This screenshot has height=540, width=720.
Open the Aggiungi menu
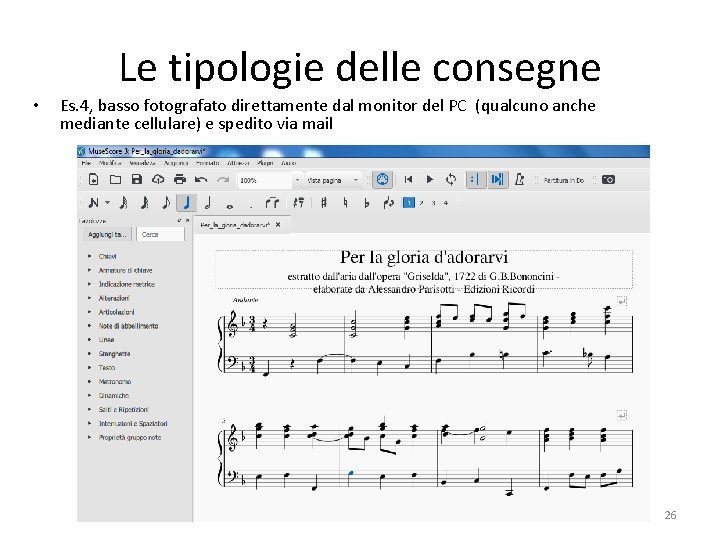(x=176, y=163)
